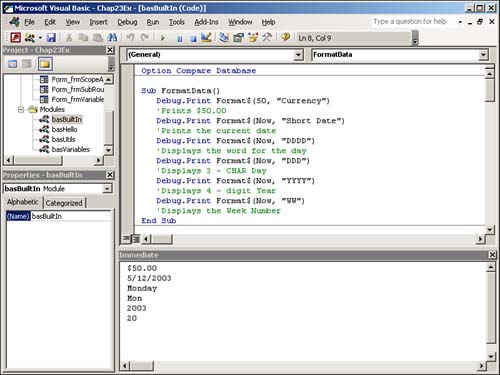The image size is (500, 375).
Task: Click Procedure View button below code
Action: point(126,239)
